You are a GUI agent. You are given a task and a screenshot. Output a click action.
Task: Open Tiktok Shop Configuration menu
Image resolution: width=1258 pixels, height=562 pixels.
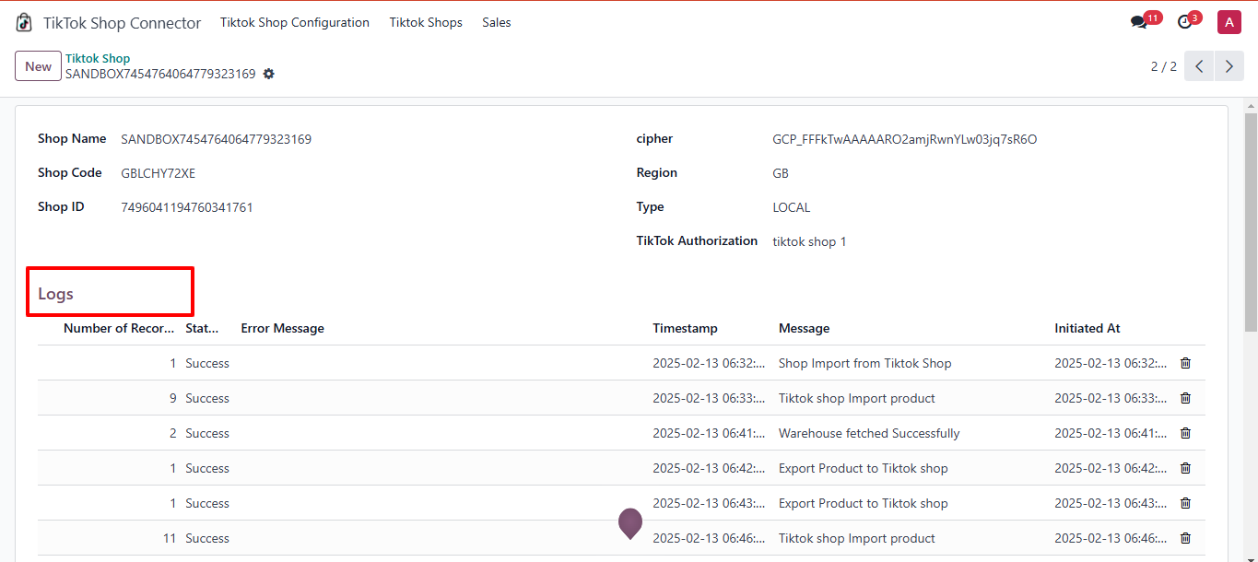click(294, 22)
